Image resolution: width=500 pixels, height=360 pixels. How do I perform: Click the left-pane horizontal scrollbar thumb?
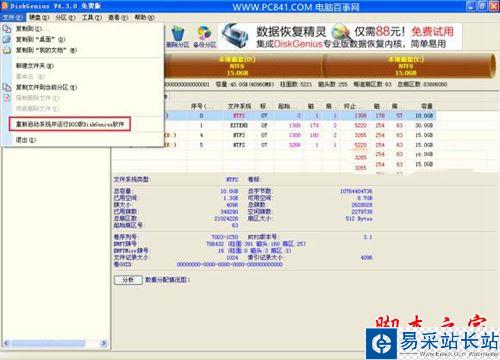point(48,343)
